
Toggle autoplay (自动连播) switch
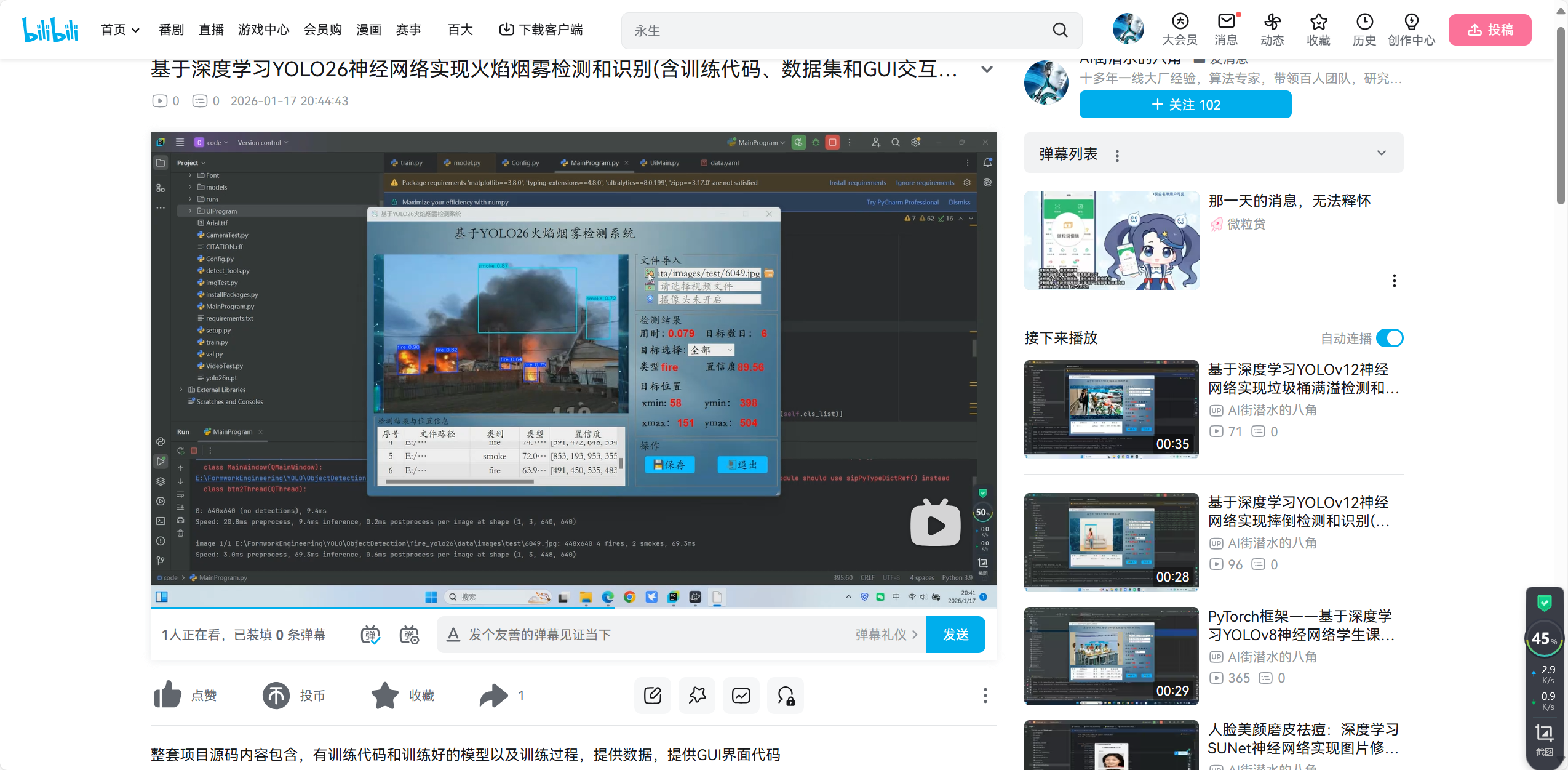(1390, 338)
